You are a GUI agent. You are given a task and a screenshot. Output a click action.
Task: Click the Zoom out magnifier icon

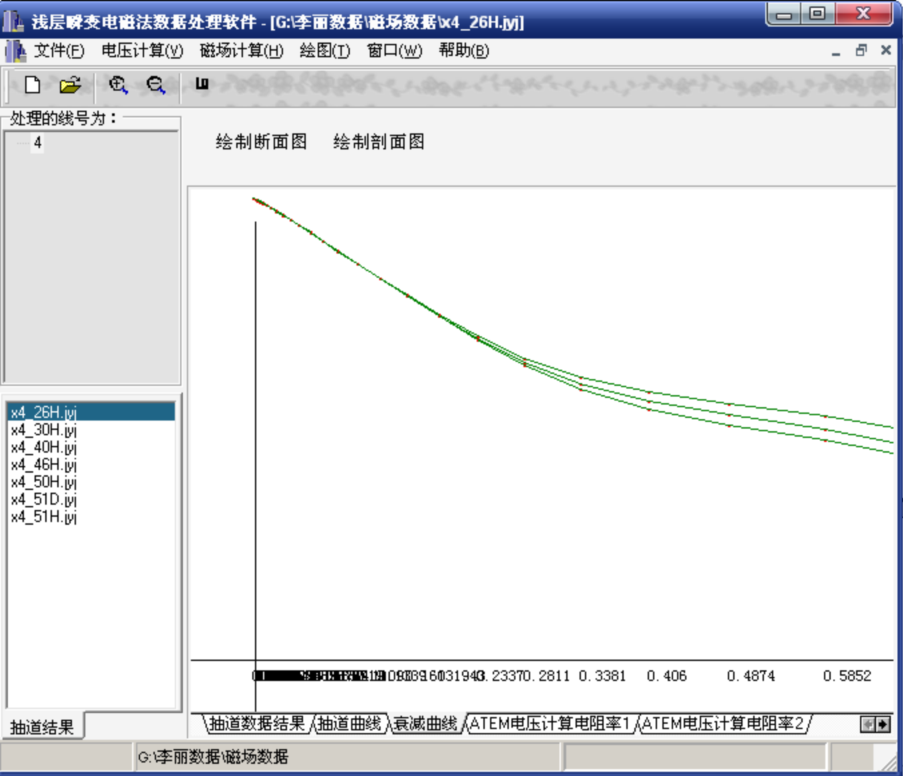pos(156,85)
